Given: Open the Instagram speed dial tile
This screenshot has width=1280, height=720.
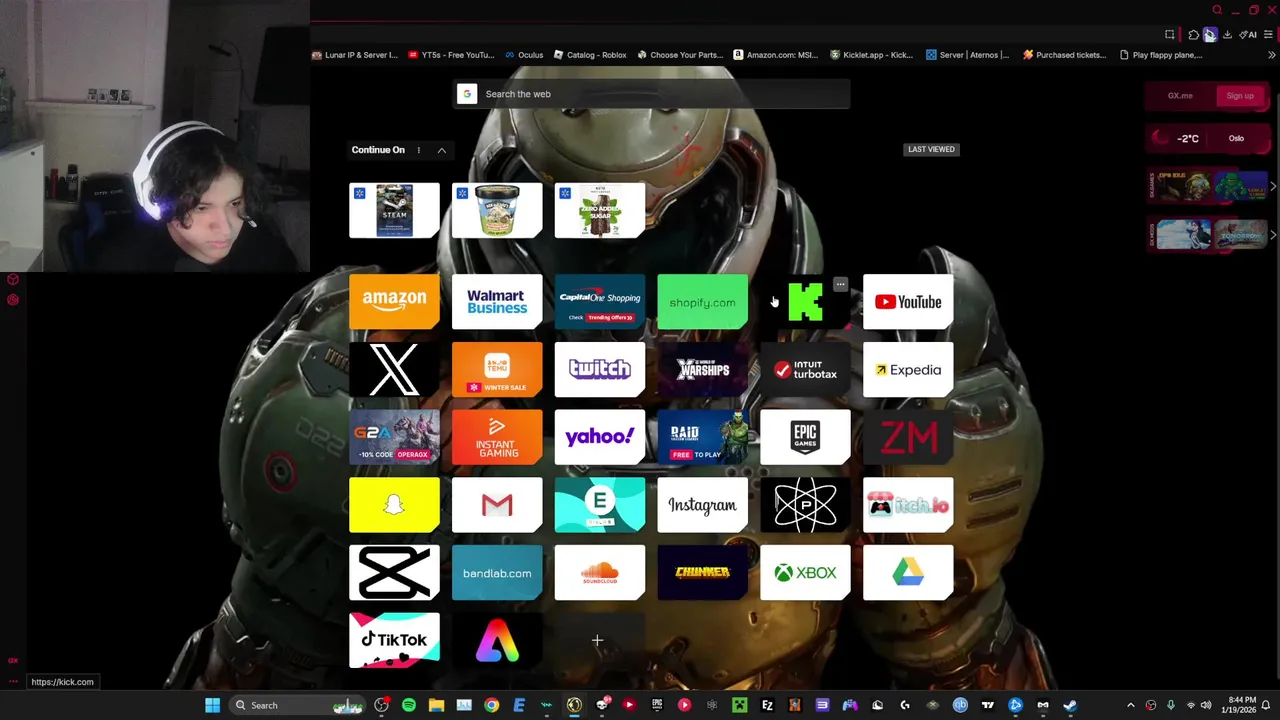Looking at the screenshot, I should pos(702,505).
